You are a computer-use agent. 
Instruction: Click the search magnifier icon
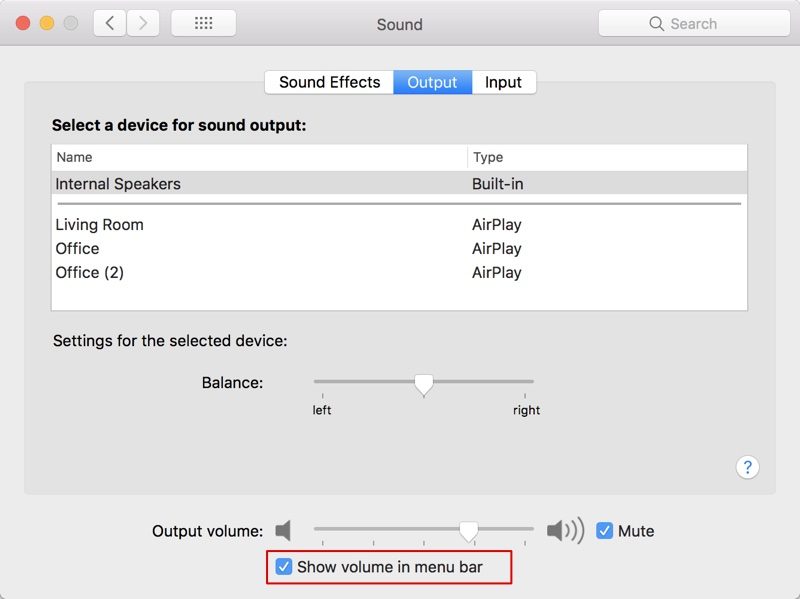pos(657,23)
